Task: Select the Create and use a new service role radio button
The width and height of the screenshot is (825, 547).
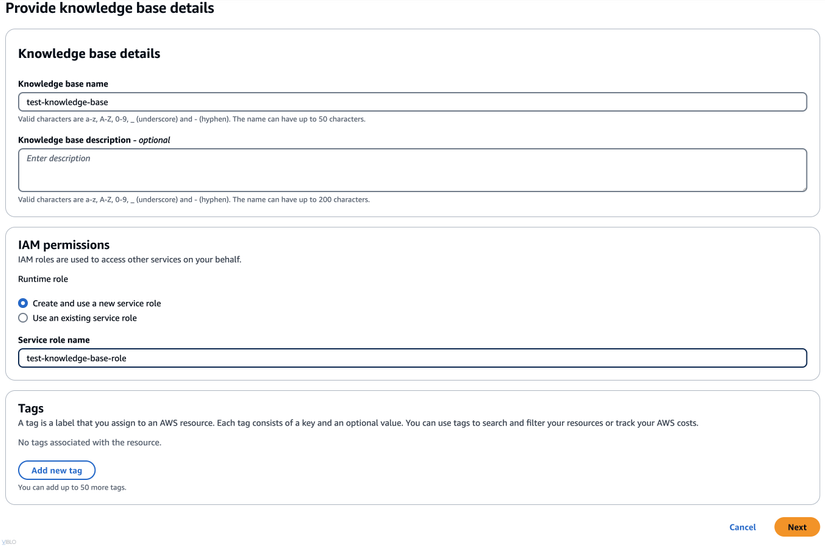Action: pyautogui.click(x=23, y=303)
